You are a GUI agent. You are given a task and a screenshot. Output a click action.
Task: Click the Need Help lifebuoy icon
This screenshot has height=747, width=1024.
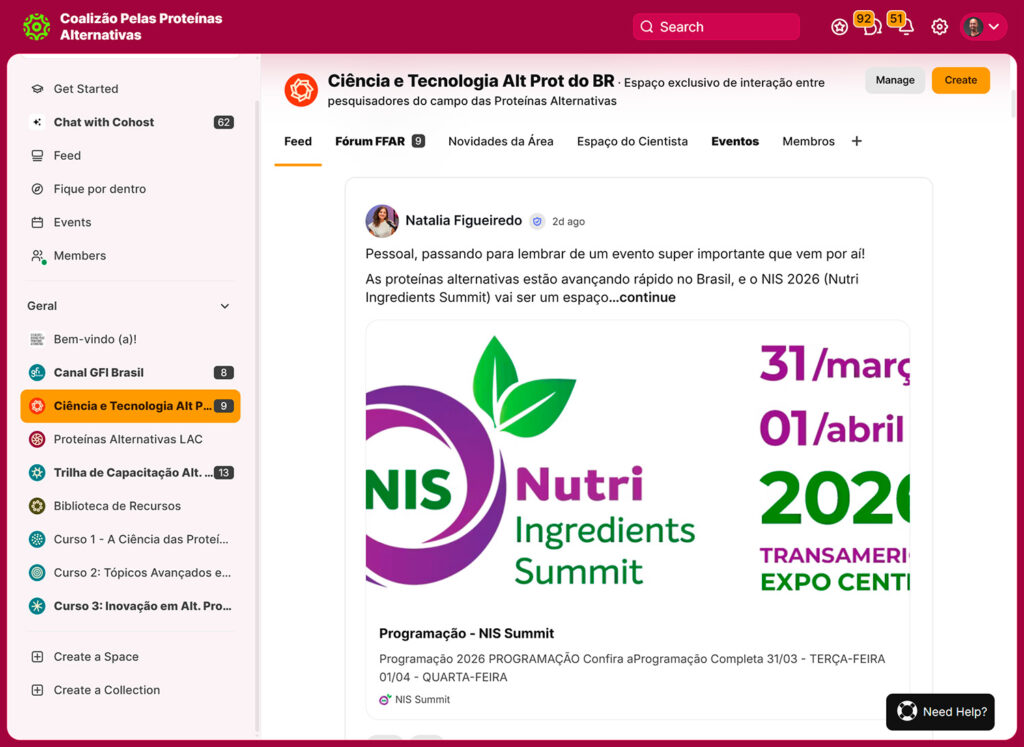(906, 712)
